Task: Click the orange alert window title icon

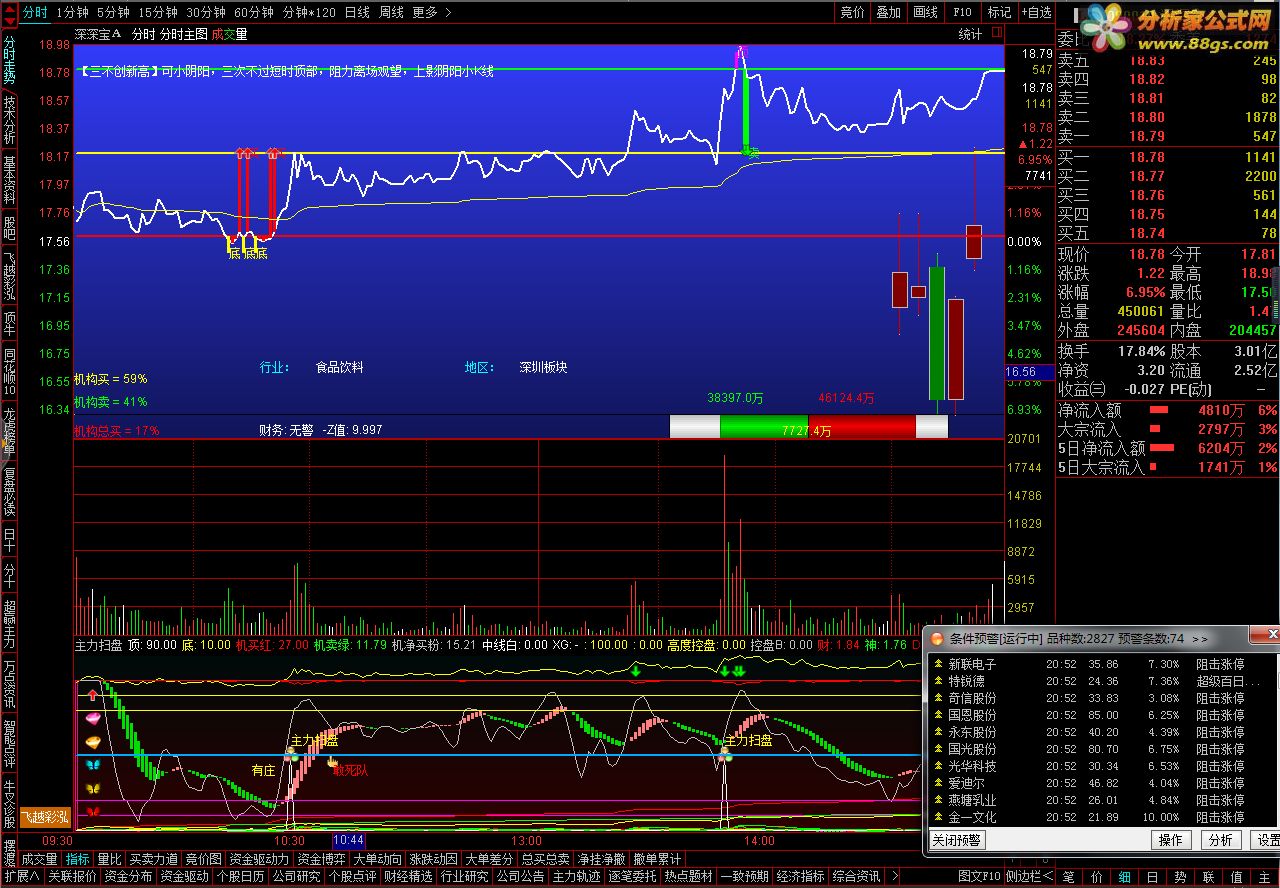Action: click(937, 637)
